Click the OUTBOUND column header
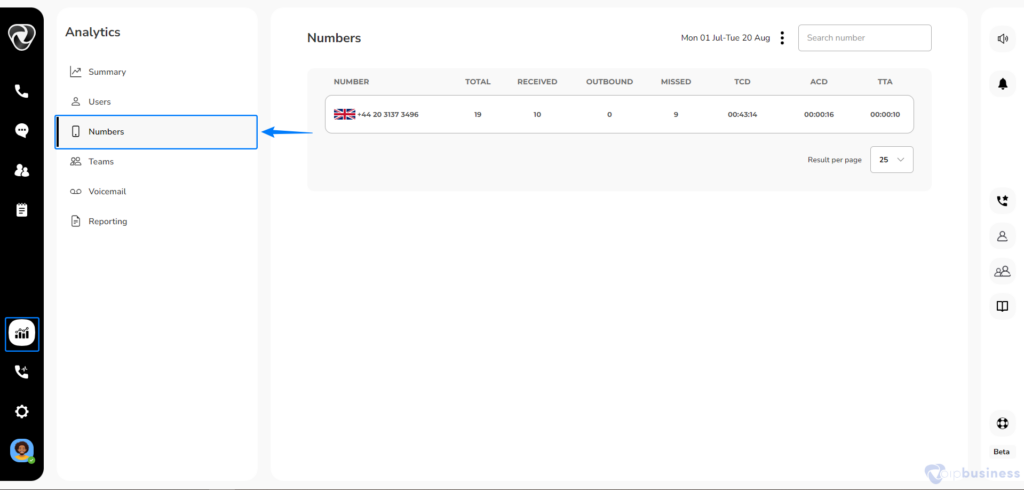The height and width of the screenshot is (490, 1024). [609, 82]
